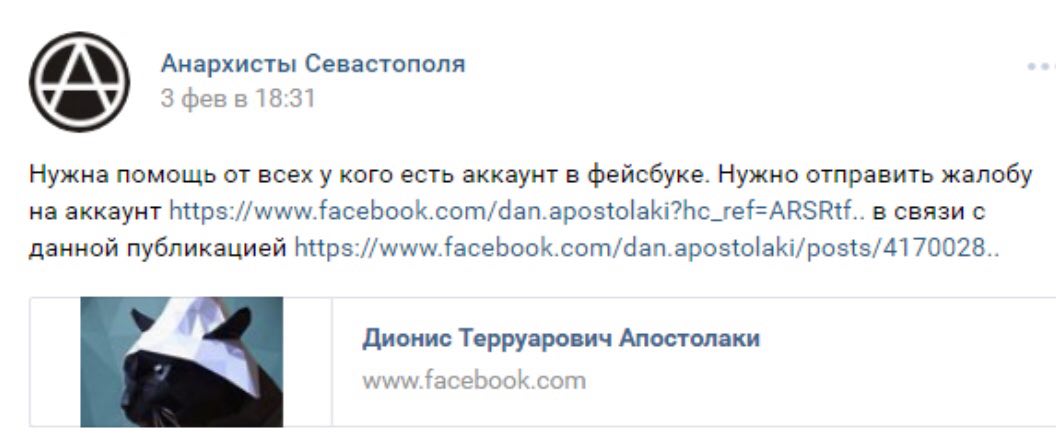Open the anarchy symbol group avatar
This screenshot has width=1056, height=434.
click(79, 82)
